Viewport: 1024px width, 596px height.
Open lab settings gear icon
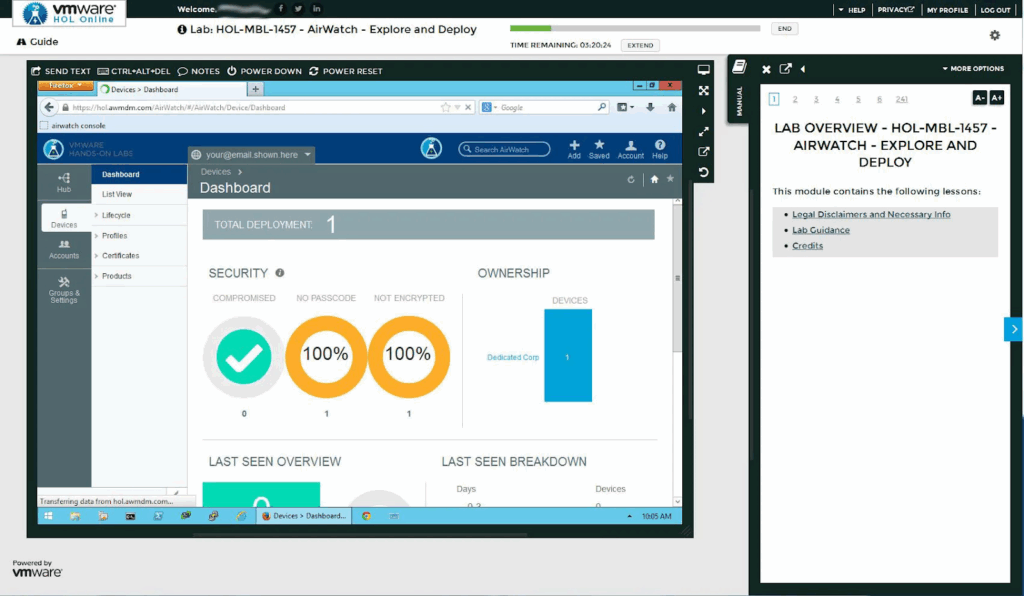tap(994, 36)
